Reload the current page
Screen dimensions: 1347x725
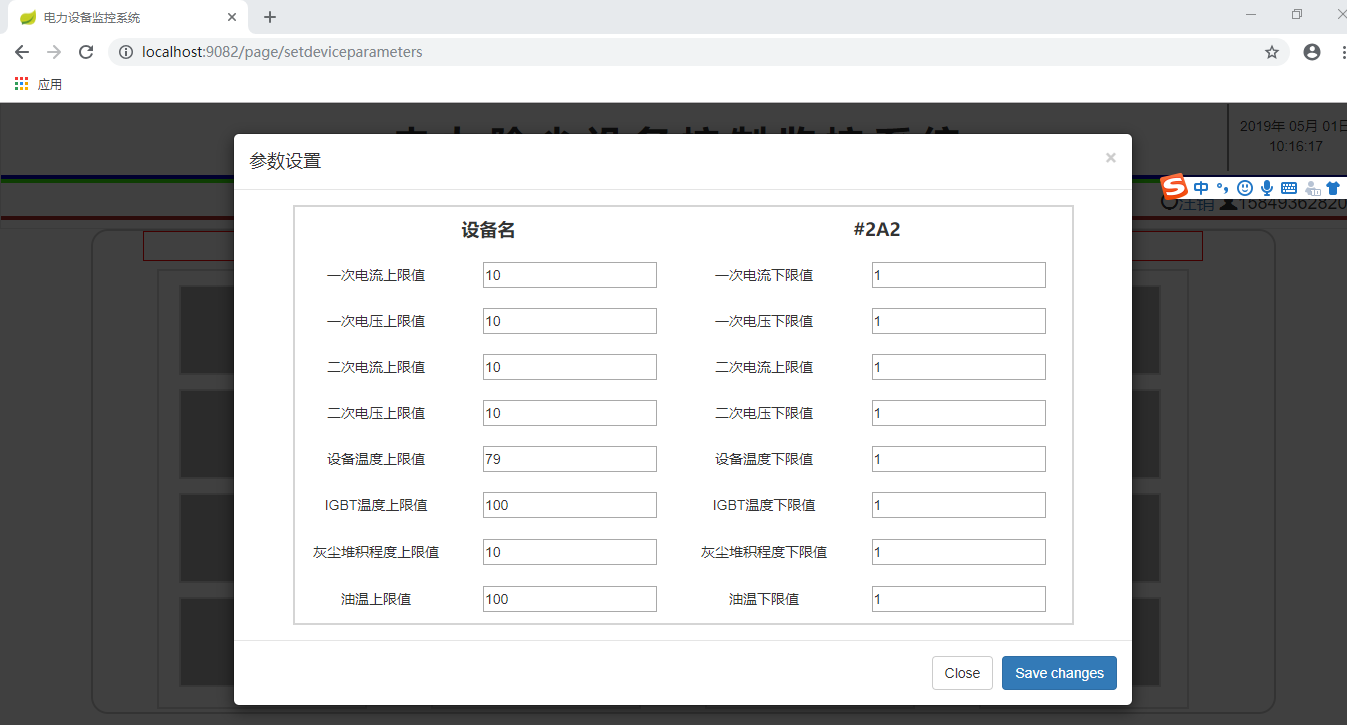(x=86, y=52)
